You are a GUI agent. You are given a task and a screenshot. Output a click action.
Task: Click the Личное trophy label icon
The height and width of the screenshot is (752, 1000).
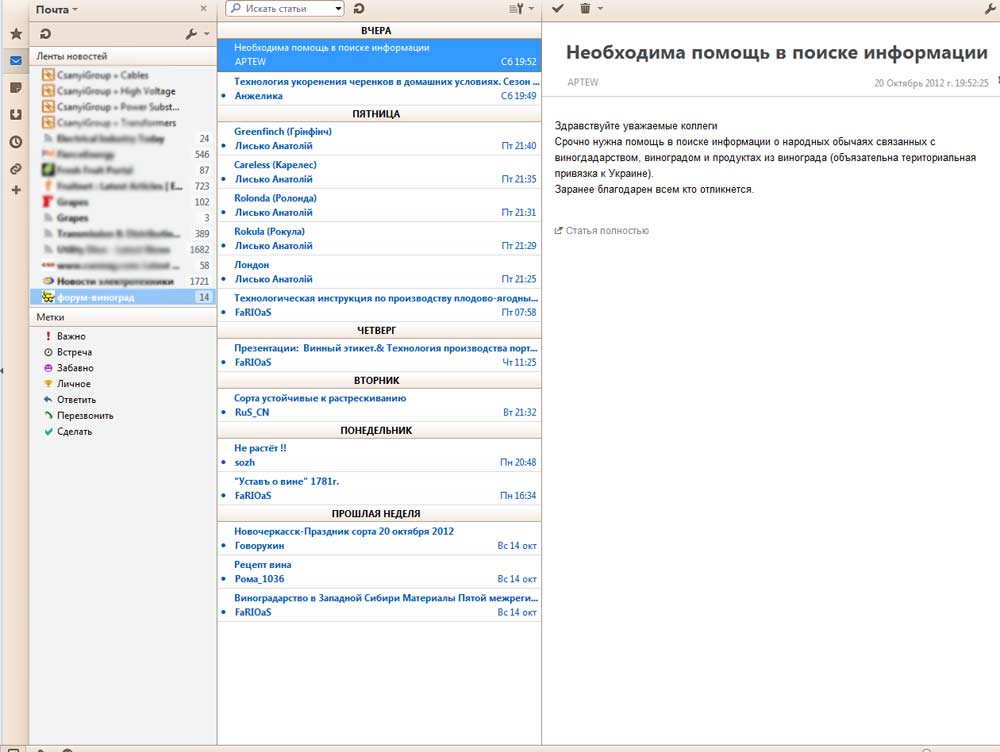pos(48,383)
